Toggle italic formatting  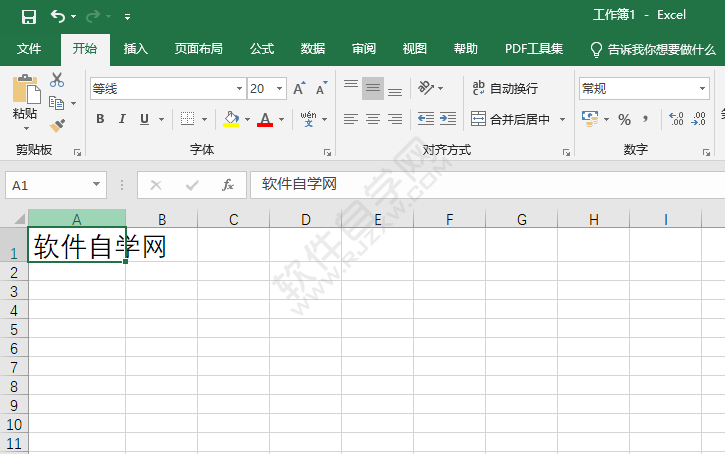click(x=122, y=119)
